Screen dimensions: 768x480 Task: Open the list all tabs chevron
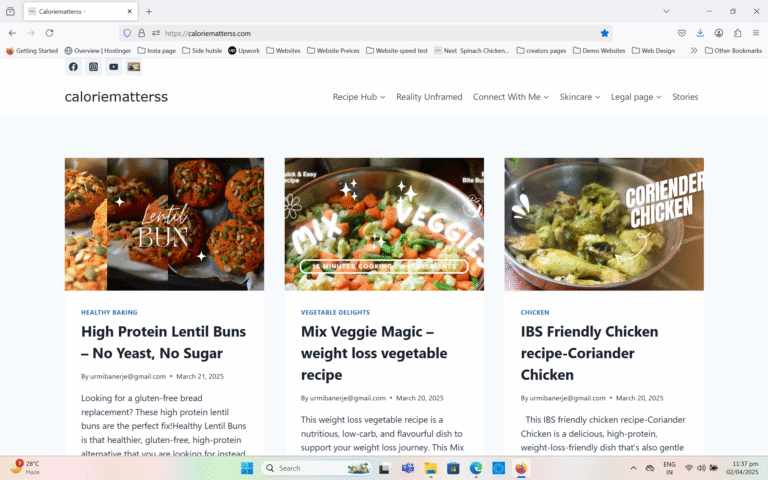tap(666, 11)
